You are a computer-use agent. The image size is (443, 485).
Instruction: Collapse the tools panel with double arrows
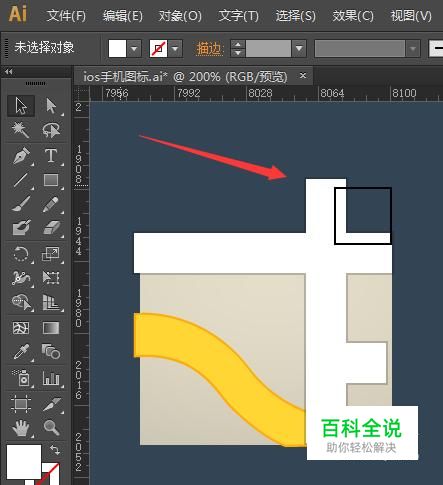coord(9,72)
